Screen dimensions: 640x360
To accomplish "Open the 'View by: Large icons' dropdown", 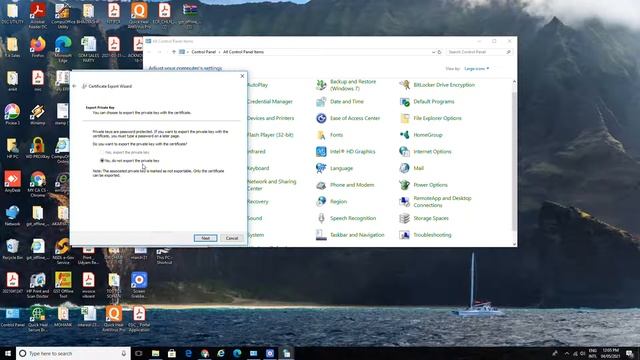I will [477, 69].
